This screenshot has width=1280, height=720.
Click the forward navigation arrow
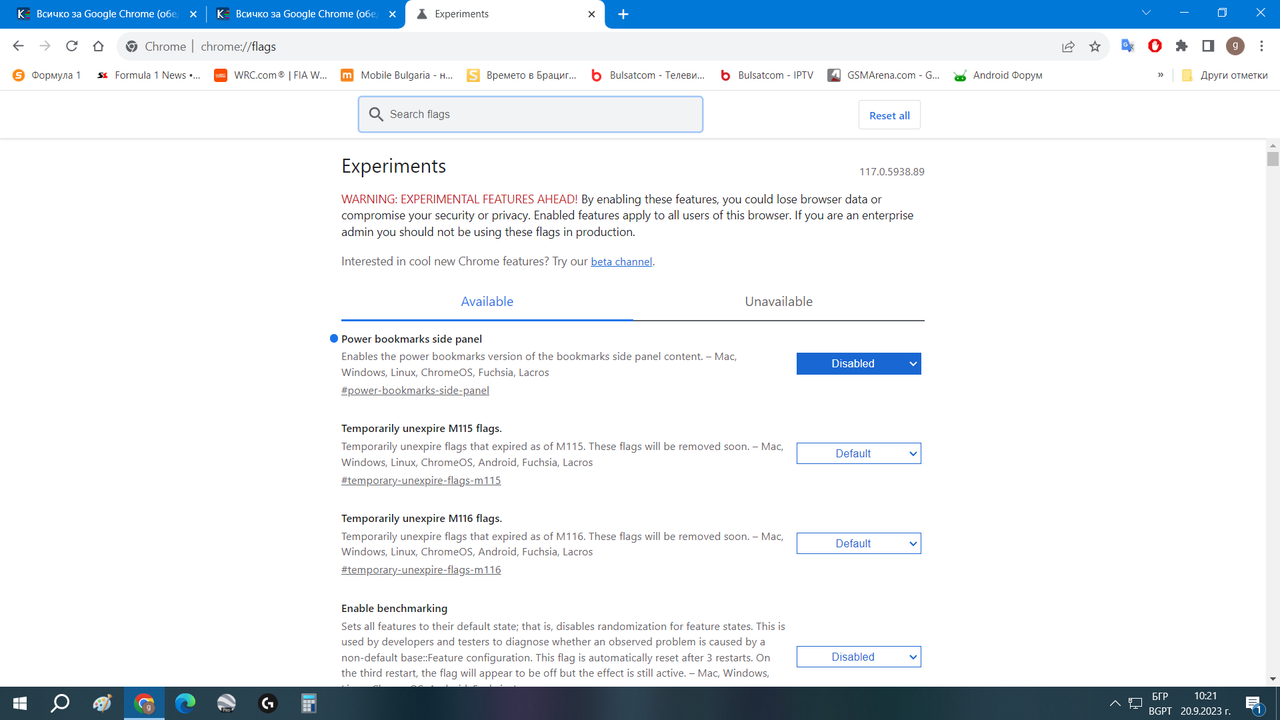[x=45, y=46]
